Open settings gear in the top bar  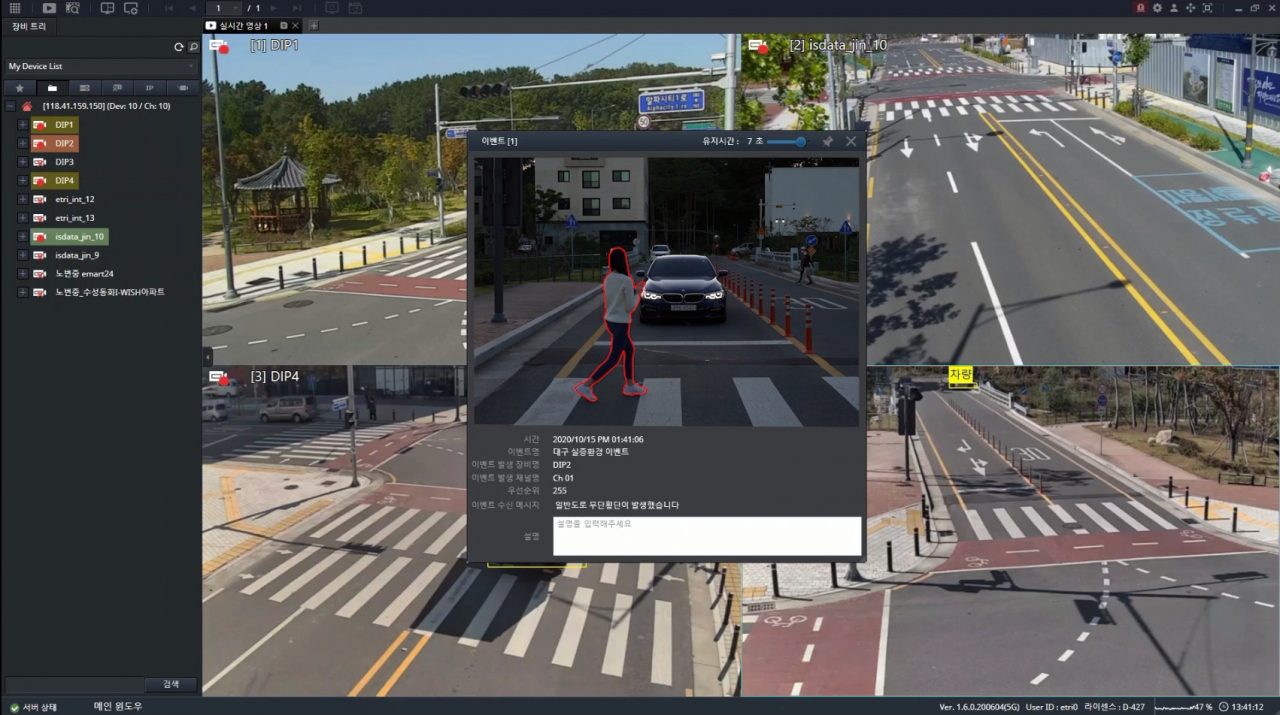pos(1157,8)
